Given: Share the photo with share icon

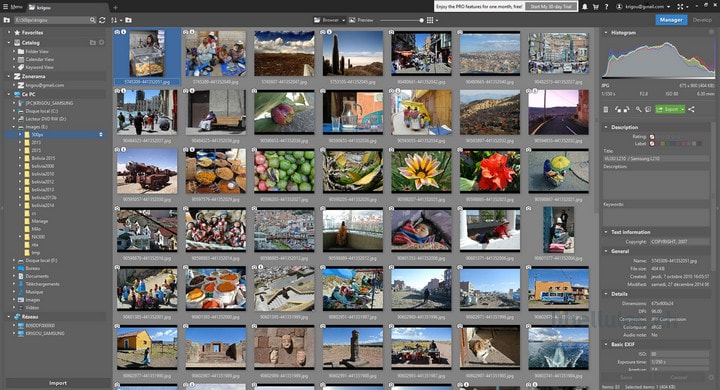Looking at the screenshot, I should 691,109.
